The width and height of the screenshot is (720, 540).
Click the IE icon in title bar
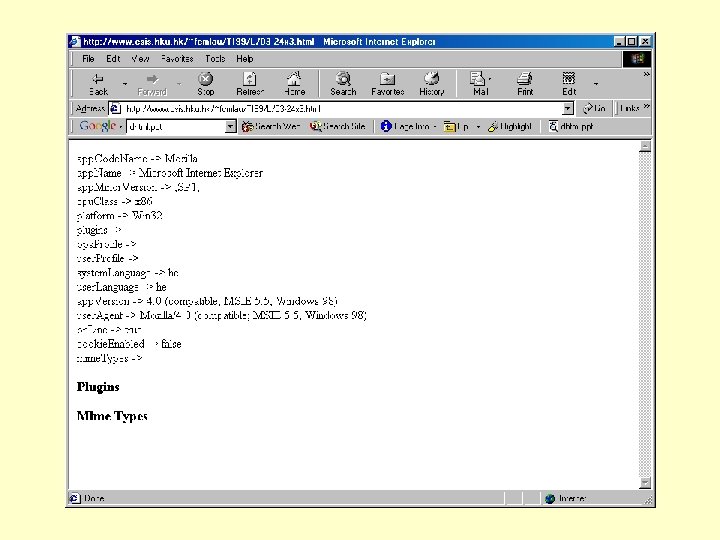pos(75,42)
